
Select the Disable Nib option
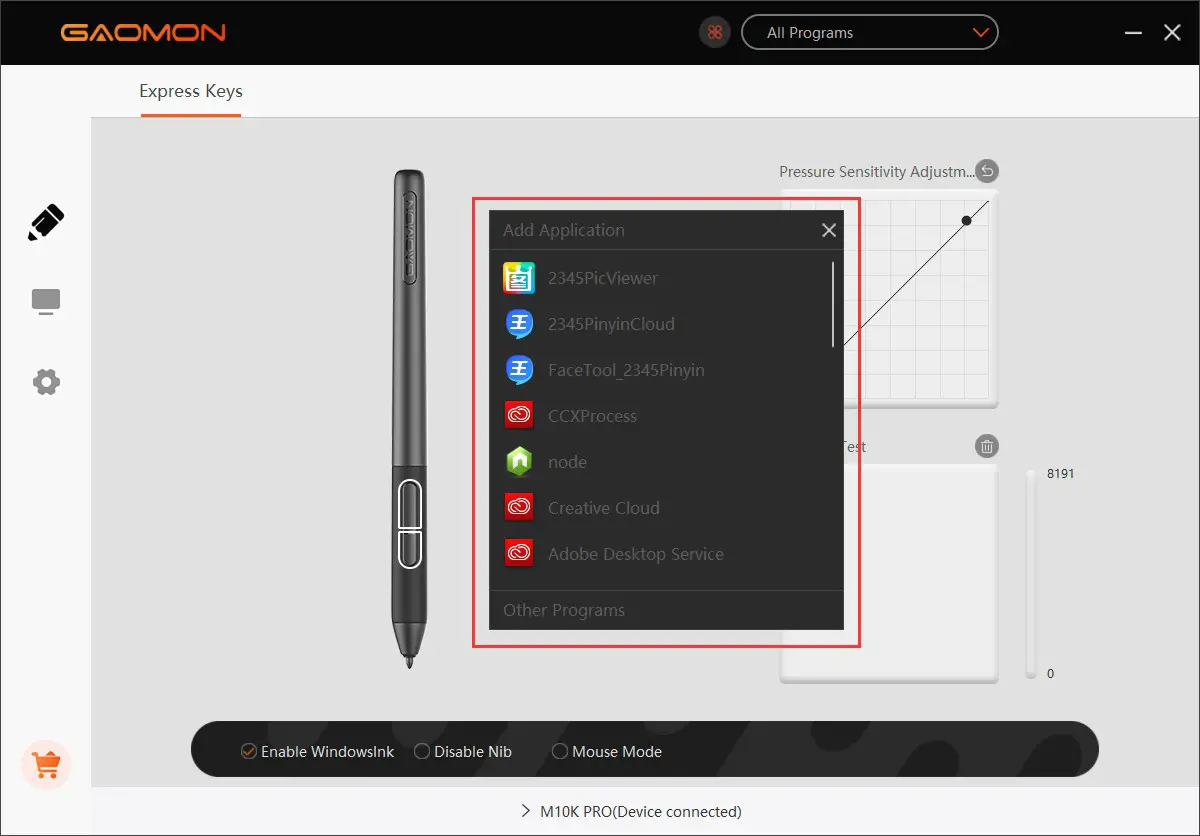tap(423, 751)
